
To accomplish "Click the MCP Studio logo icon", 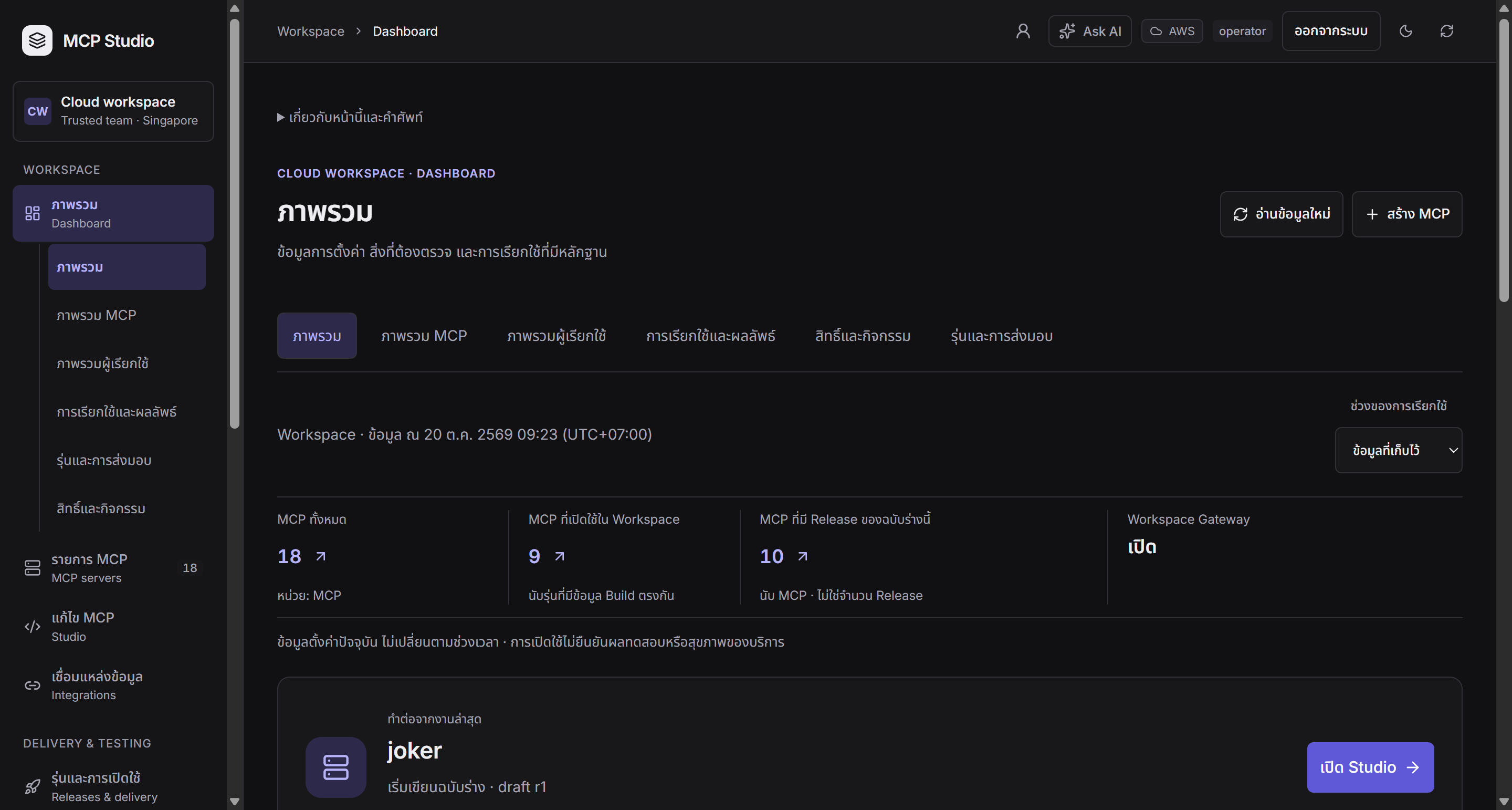I will point(37,40).
